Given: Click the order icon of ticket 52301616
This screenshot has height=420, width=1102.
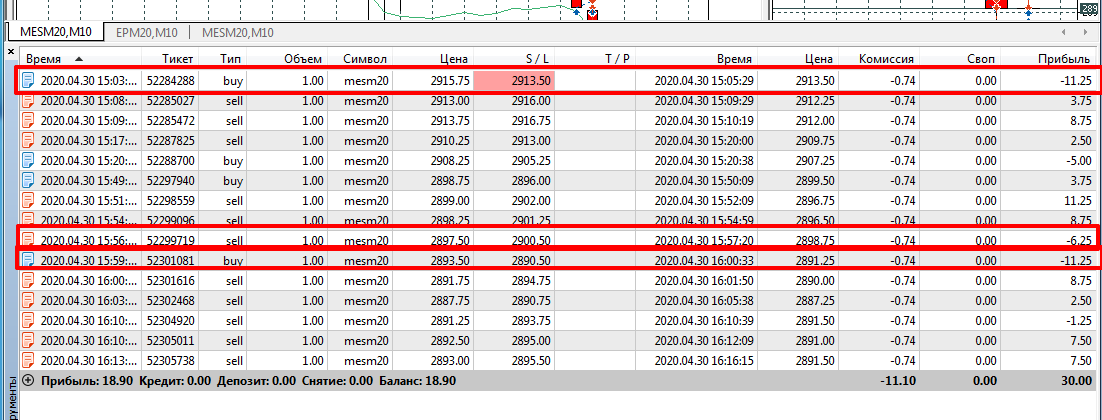Looking at the screenshot, I should coord(28,280).
